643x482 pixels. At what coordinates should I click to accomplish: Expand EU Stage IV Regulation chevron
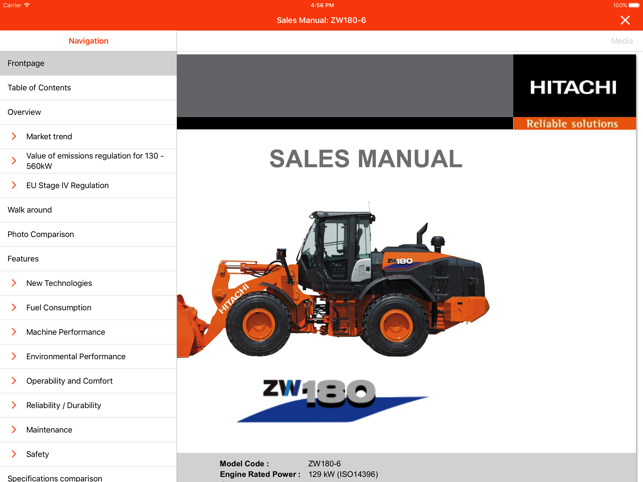tap(14, 185)
